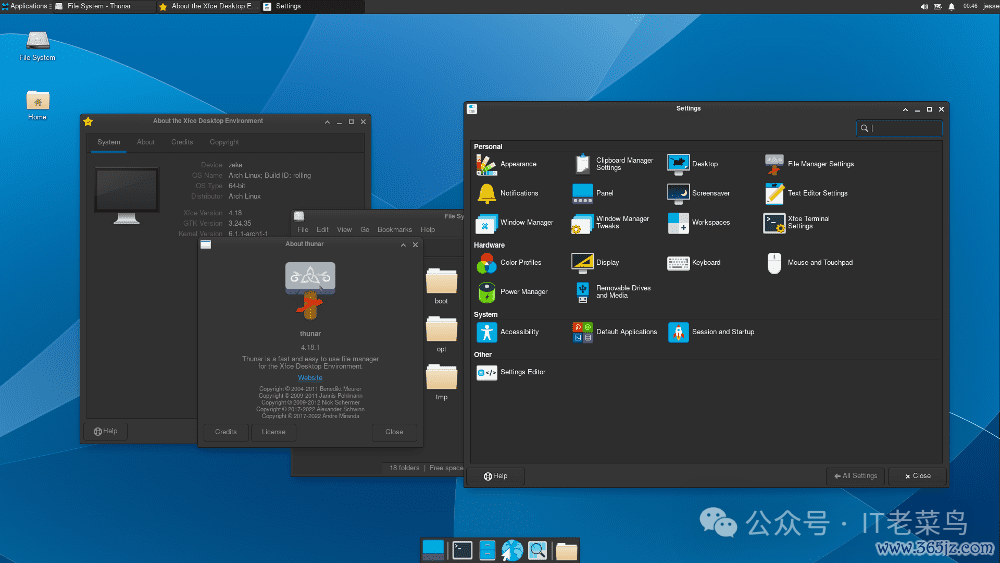Open Keyboard settings

[x=694, y=263]
